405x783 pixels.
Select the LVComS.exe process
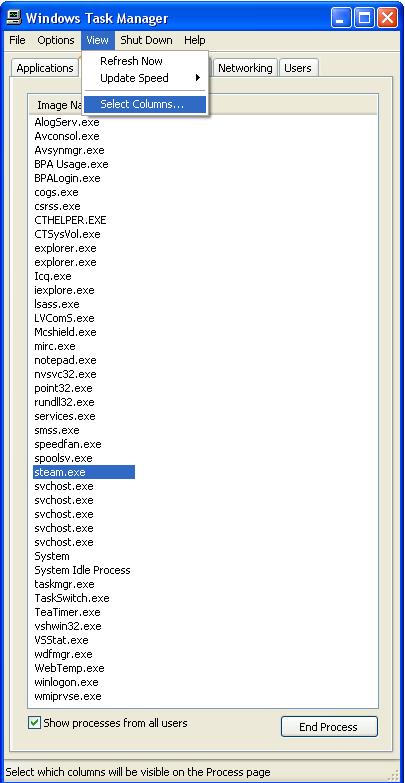tap(64, 318)
